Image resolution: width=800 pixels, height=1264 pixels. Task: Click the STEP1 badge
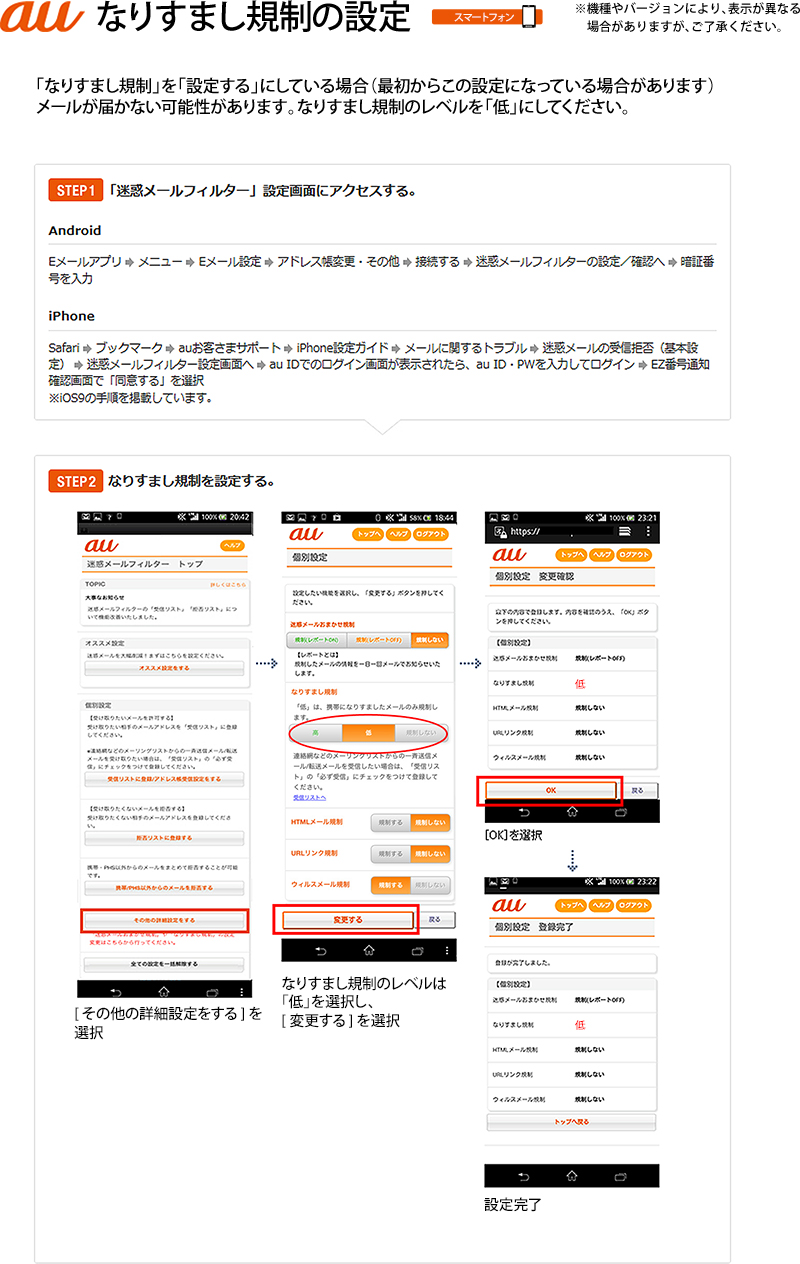(75, 189)
